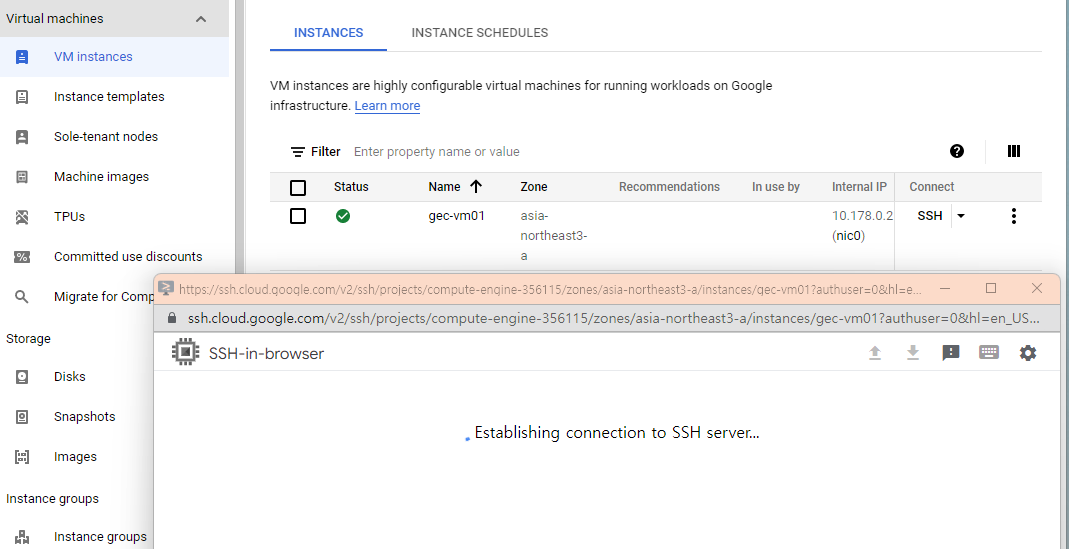Click the nic0 link under Internal IP
This screenshot has width=1069, height=549.
pos(849,236)
